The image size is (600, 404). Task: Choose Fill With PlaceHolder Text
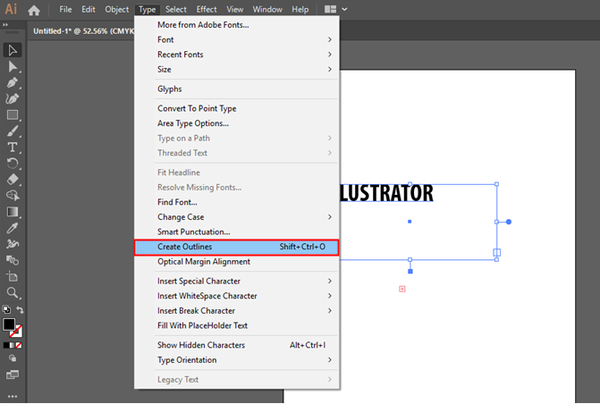click(236, 326)
